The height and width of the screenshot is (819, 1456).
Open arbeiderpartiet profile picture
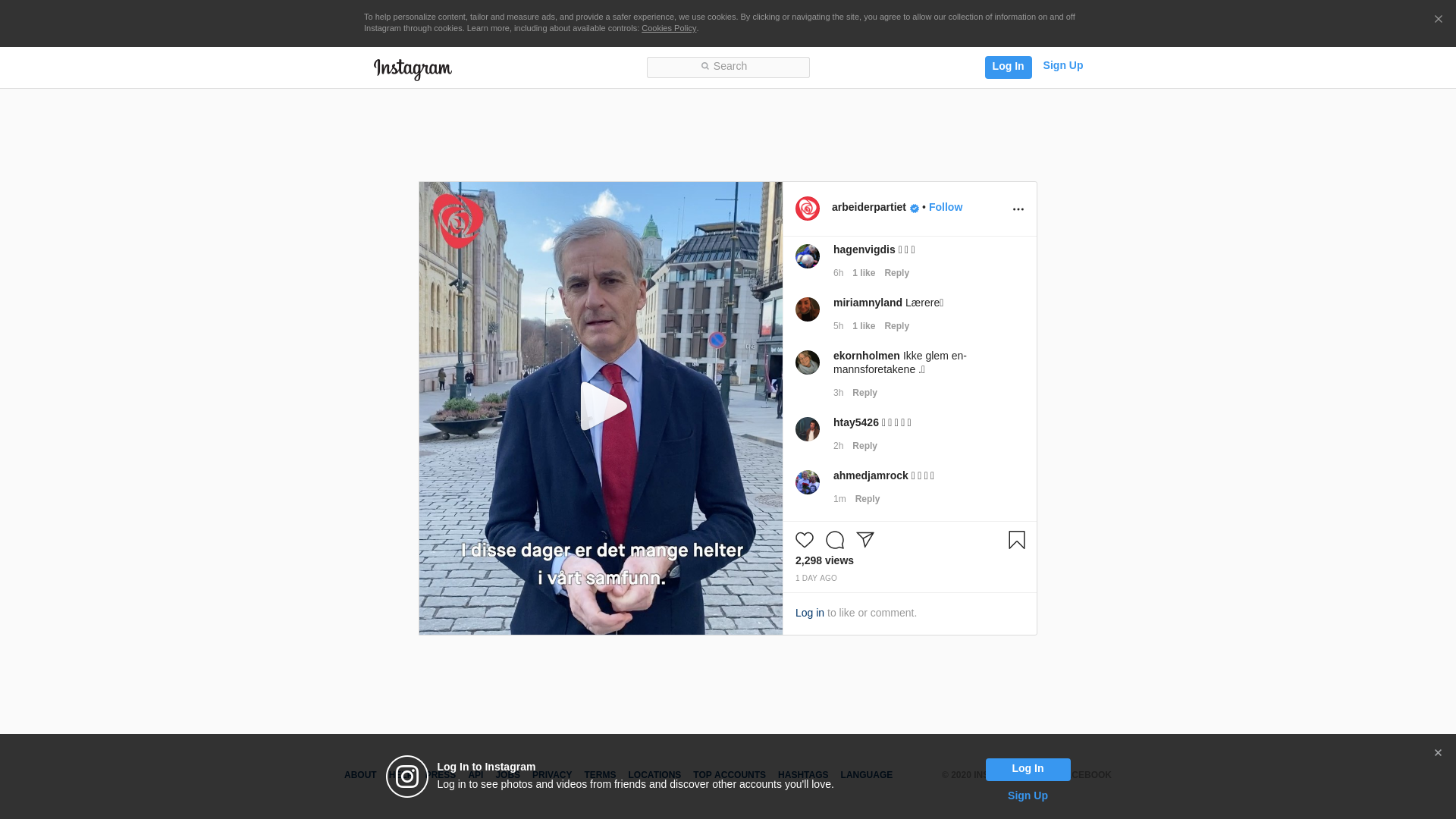(x=808, y=209)
